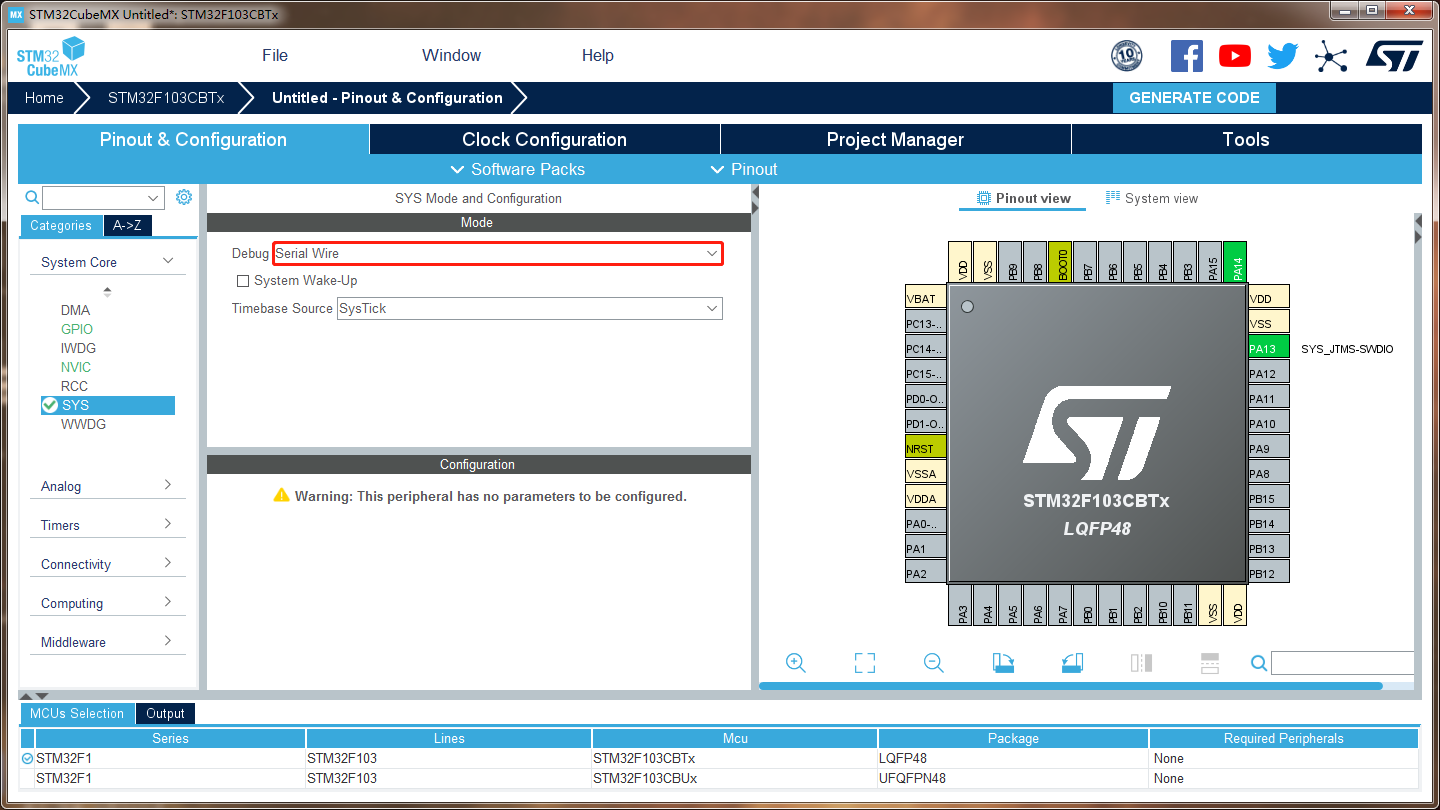Click GENERATE CODE button
The width and height of the screenshot is (1440, 810).
pyautogui.click(x=1194, y=98)
